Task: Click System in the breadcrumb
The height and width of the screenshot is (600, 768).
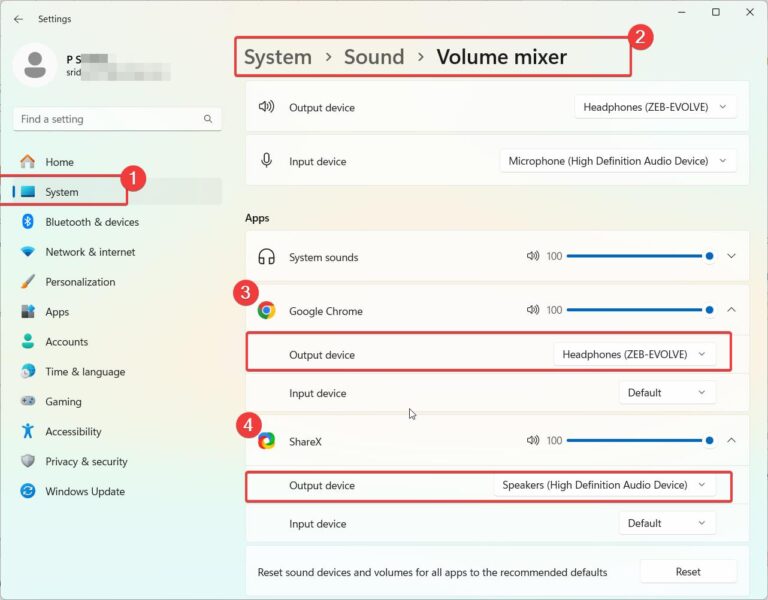Action: pos(278,57)
